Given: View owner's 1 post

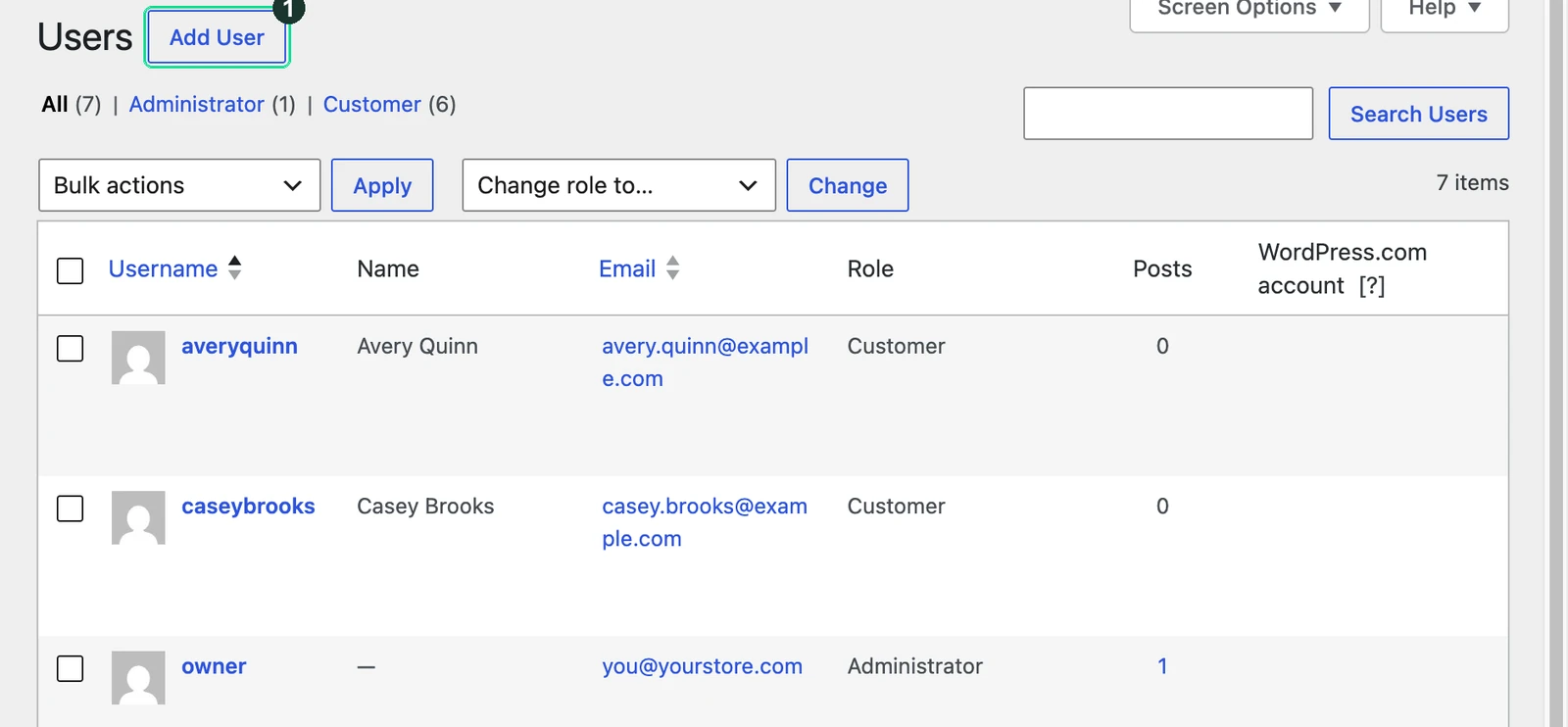Looking at the screenshot, I should coord(1162,666).
